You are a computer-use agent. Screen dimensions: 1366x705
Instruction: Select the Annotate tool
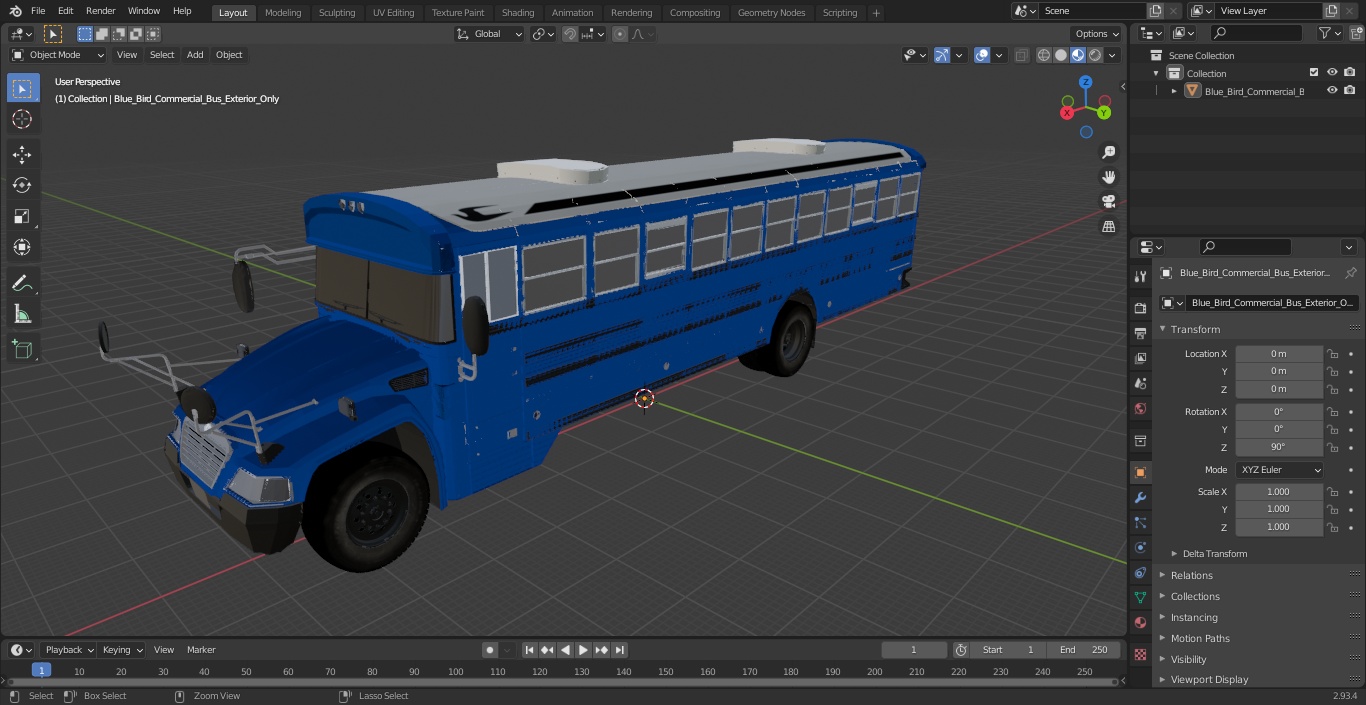[22, 283]
